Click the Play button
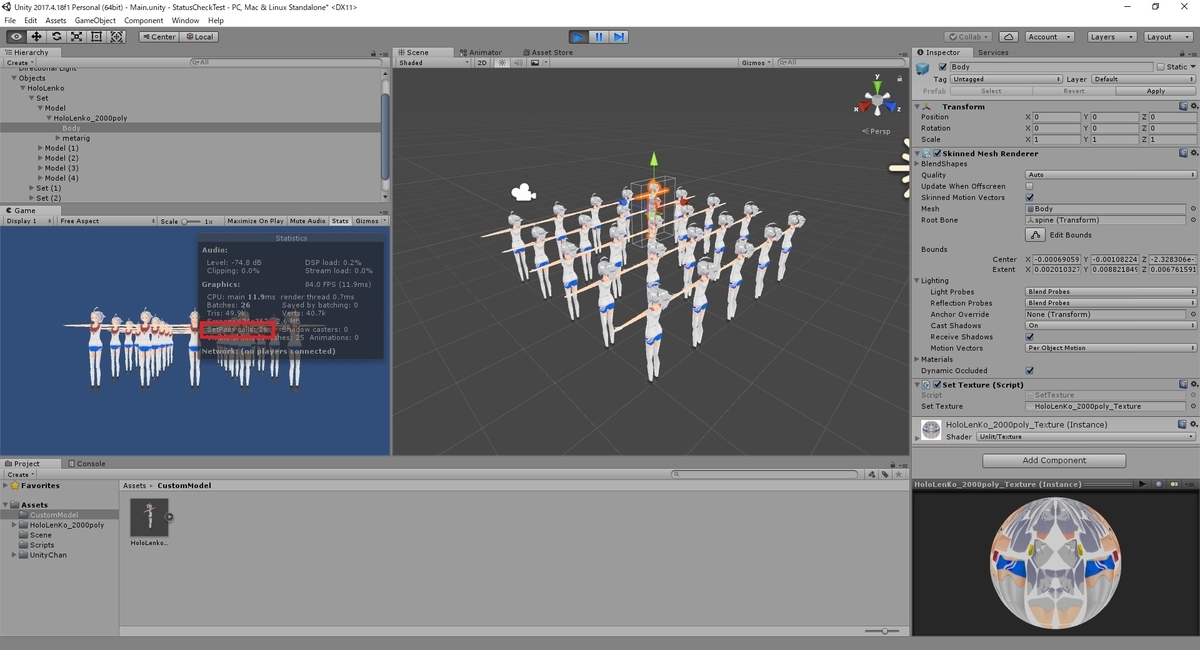The image size is (1200, 650). point(578,37)
